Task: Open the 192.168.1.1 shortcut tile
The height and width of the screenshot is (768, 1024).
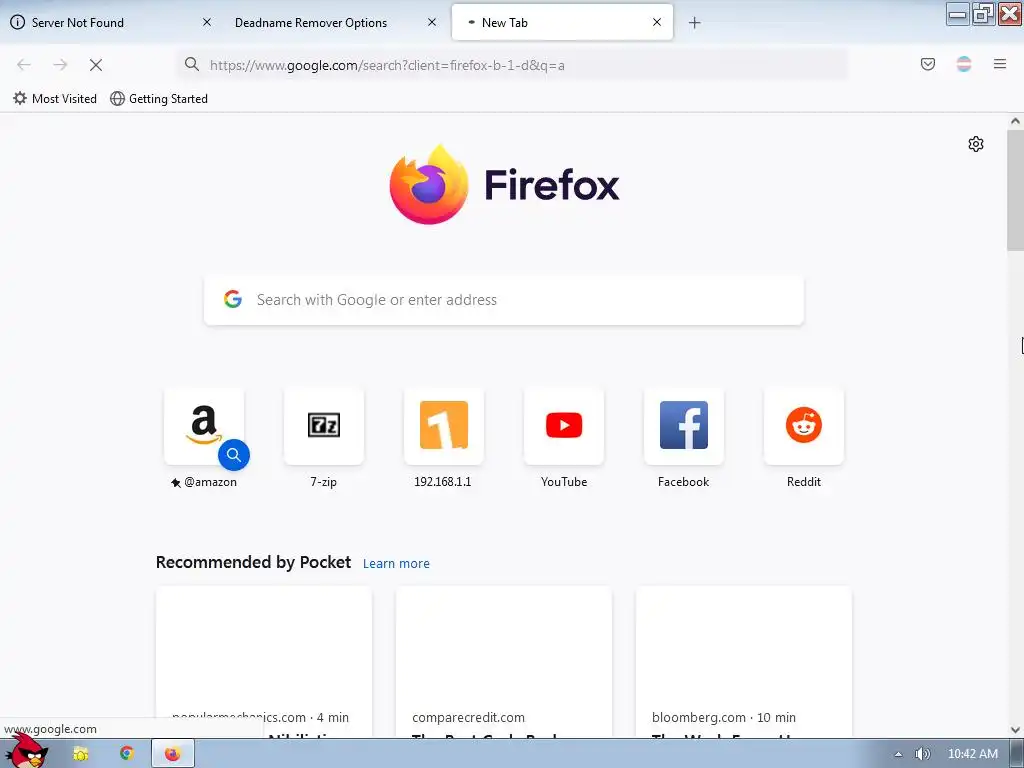Action: (x=444, y=426)
